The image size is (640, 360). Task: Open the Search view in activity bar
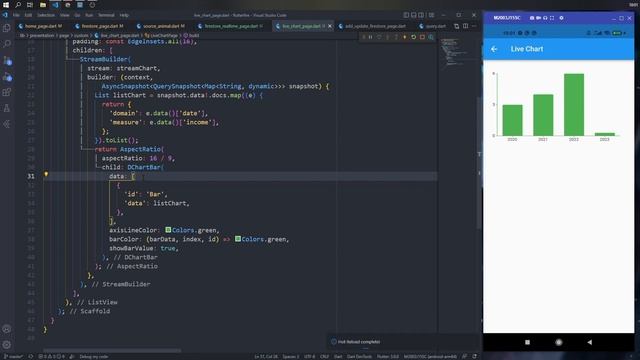7,44
